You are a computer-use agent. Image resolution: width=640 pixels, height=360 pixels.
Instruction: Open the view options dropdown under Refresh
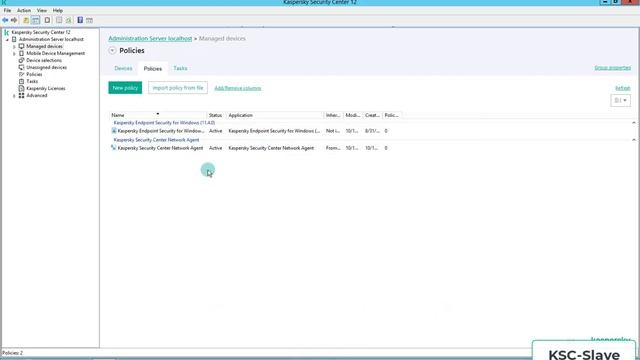(620, 100)
